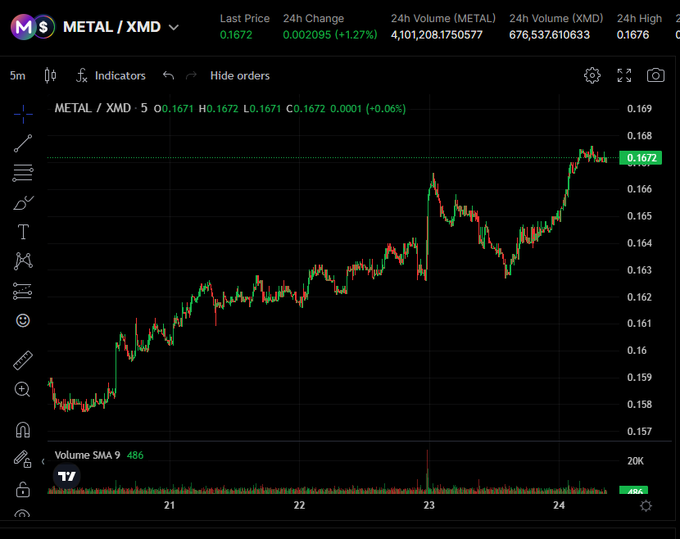This screenshot has height=539, width=680.
Task: Click price level 0.169 on the scale
Action: [639, 109]
